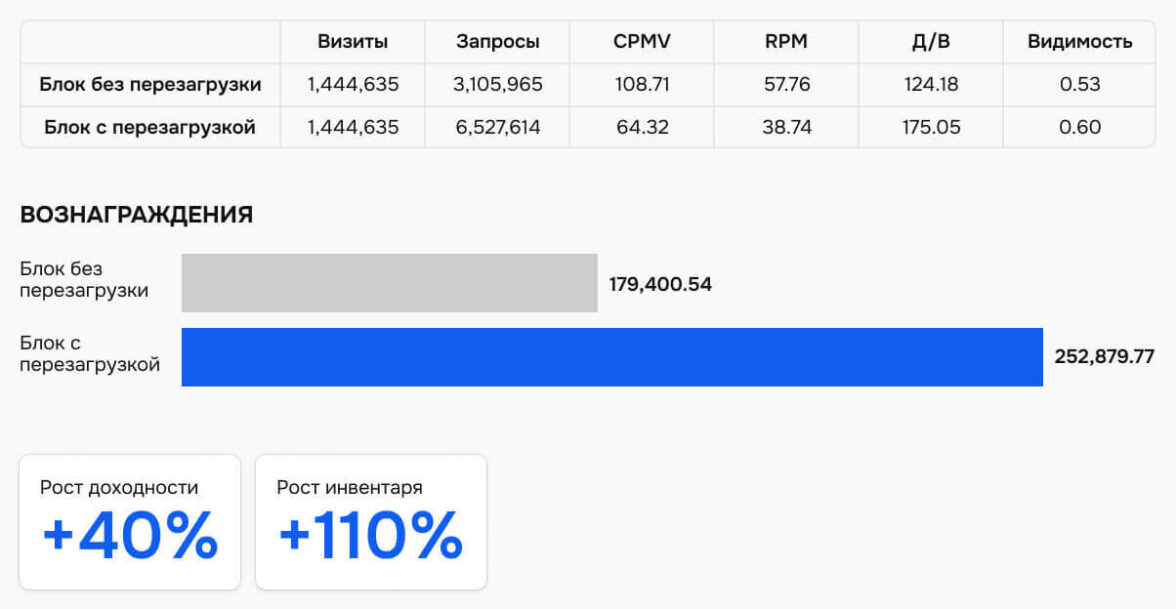Screen dimensions: 1176x609
Task: Select the 252,879.77 reward value
Action: [x=1104, y=357]
